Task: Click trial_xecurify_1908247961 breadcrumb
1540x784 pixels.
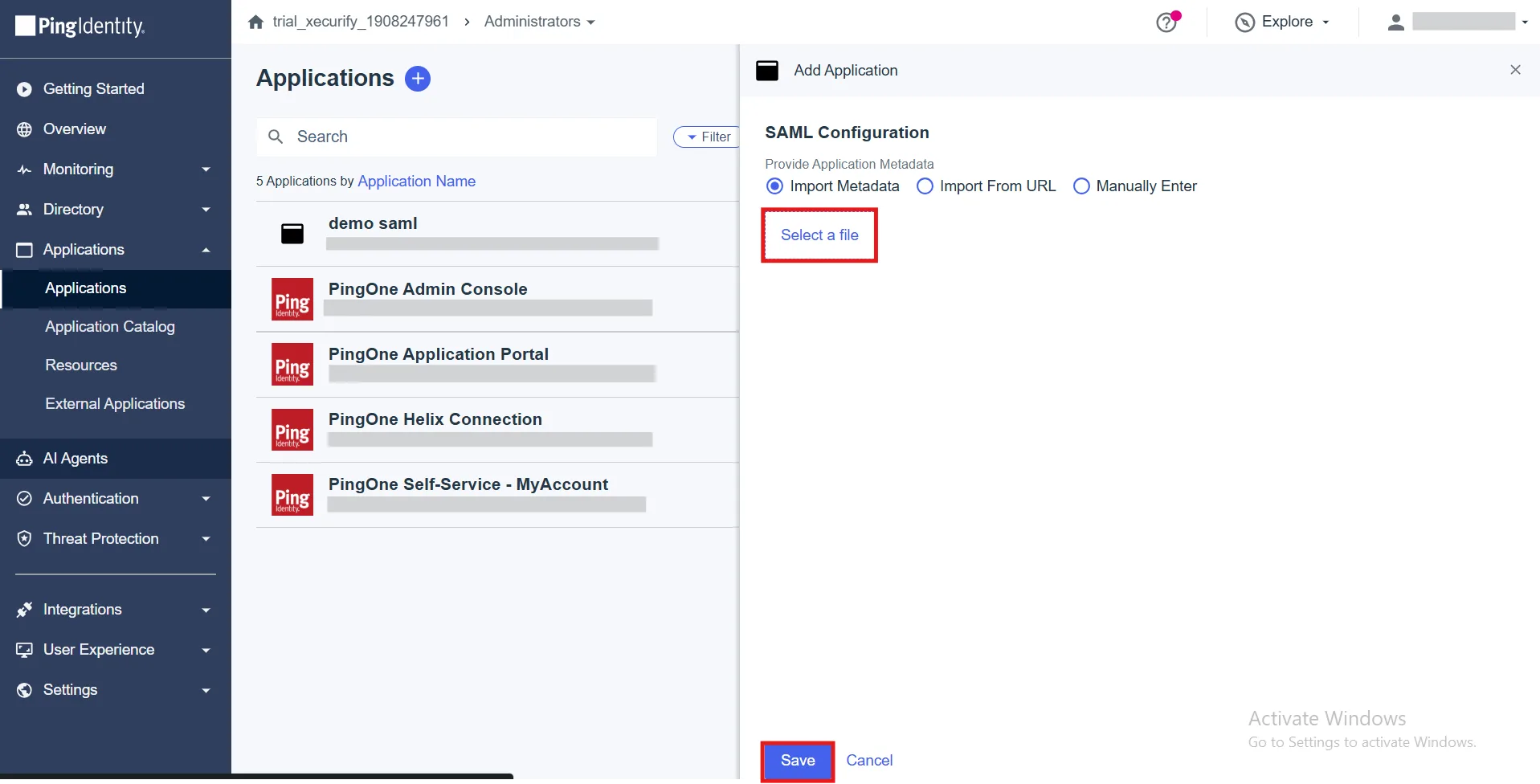Action: 361,22
